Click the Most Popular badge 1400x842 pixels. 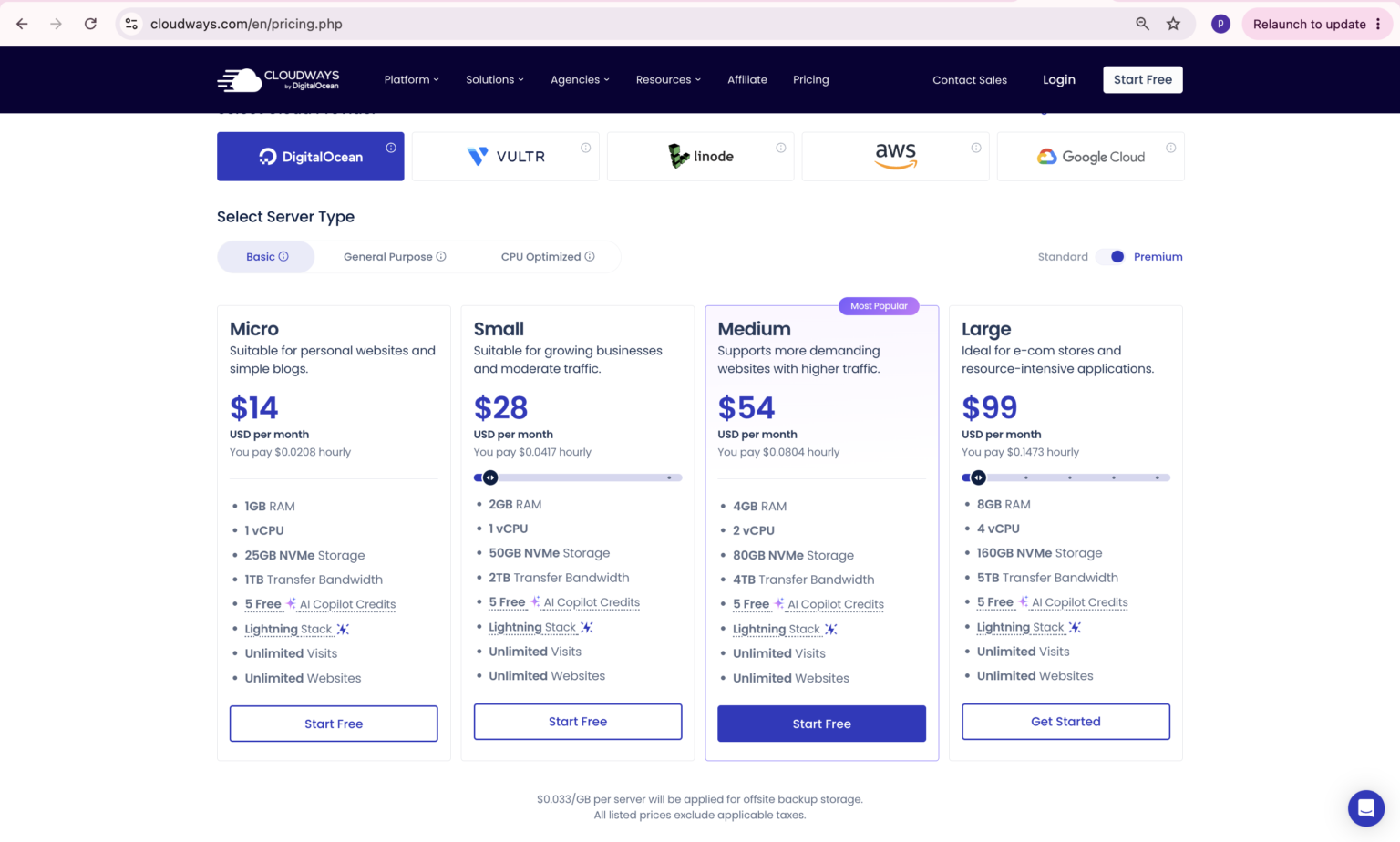tap(879, 306)
